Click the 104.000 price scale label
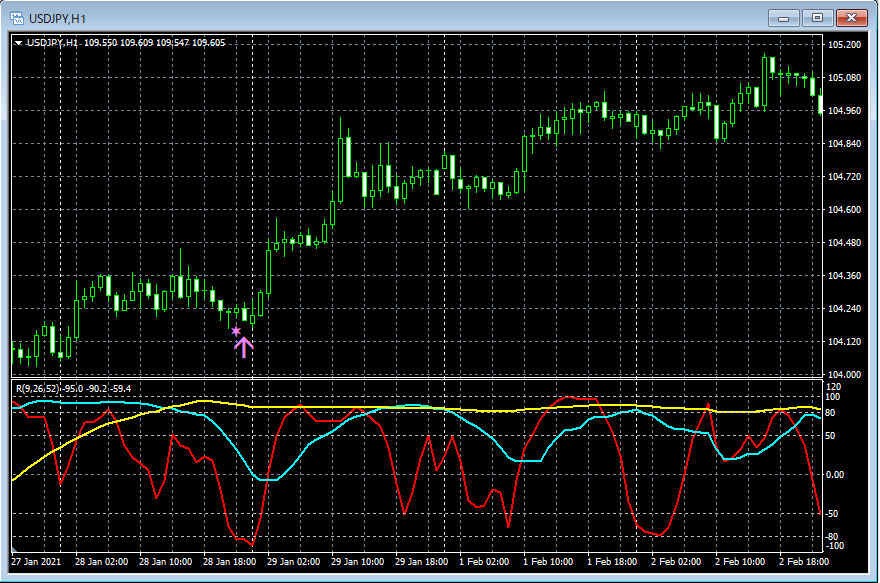Viewport: 880px width, 583px height. (x=844, y=375)
